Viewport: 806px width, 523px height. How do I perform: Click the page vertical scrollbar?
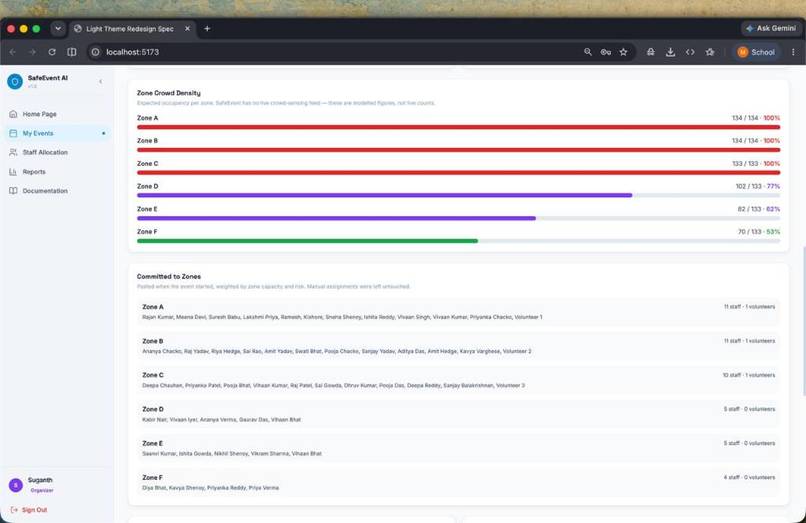click(x=803, y=321)
